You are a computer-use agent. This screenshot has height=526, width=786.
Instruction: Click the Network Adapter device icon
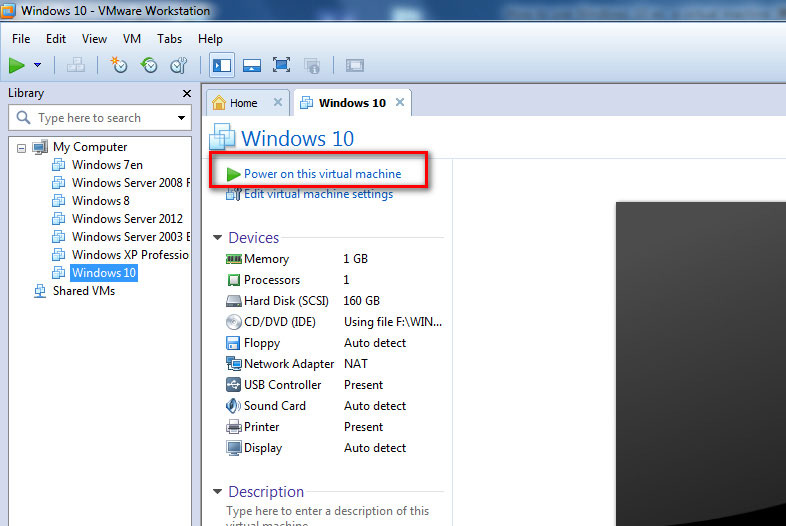pos(234,364)
